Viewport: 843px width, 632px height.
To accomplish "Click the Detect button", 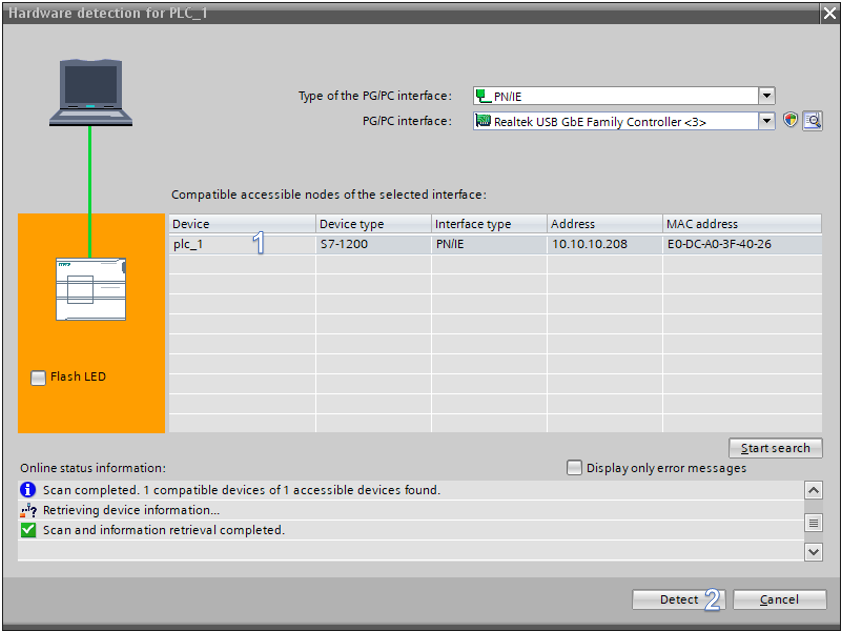I will [678, 599].
